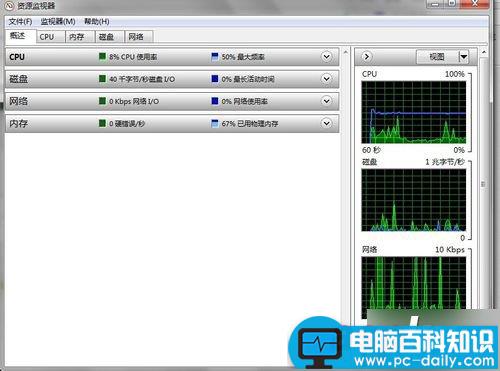Expand the 磁盘 section chevron
Image resolution: width=500 pixels, height=371 pixels.
(x=327, y=79)
